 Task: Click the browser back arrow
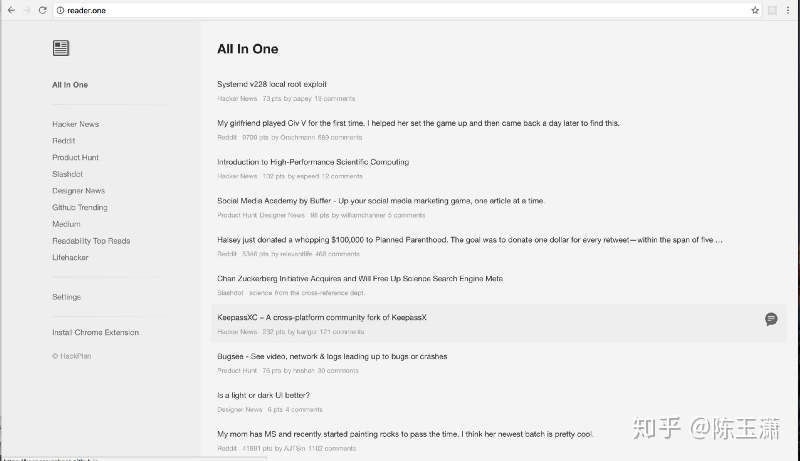click(9, 10)
